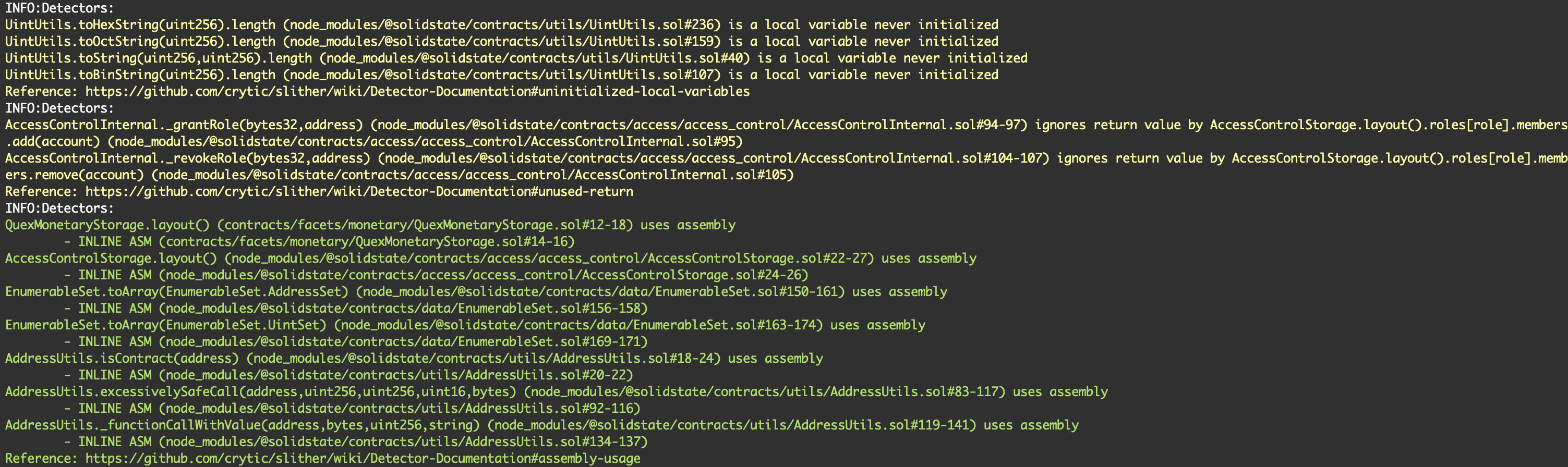Click the third INFO:Detectors: header

59,208
